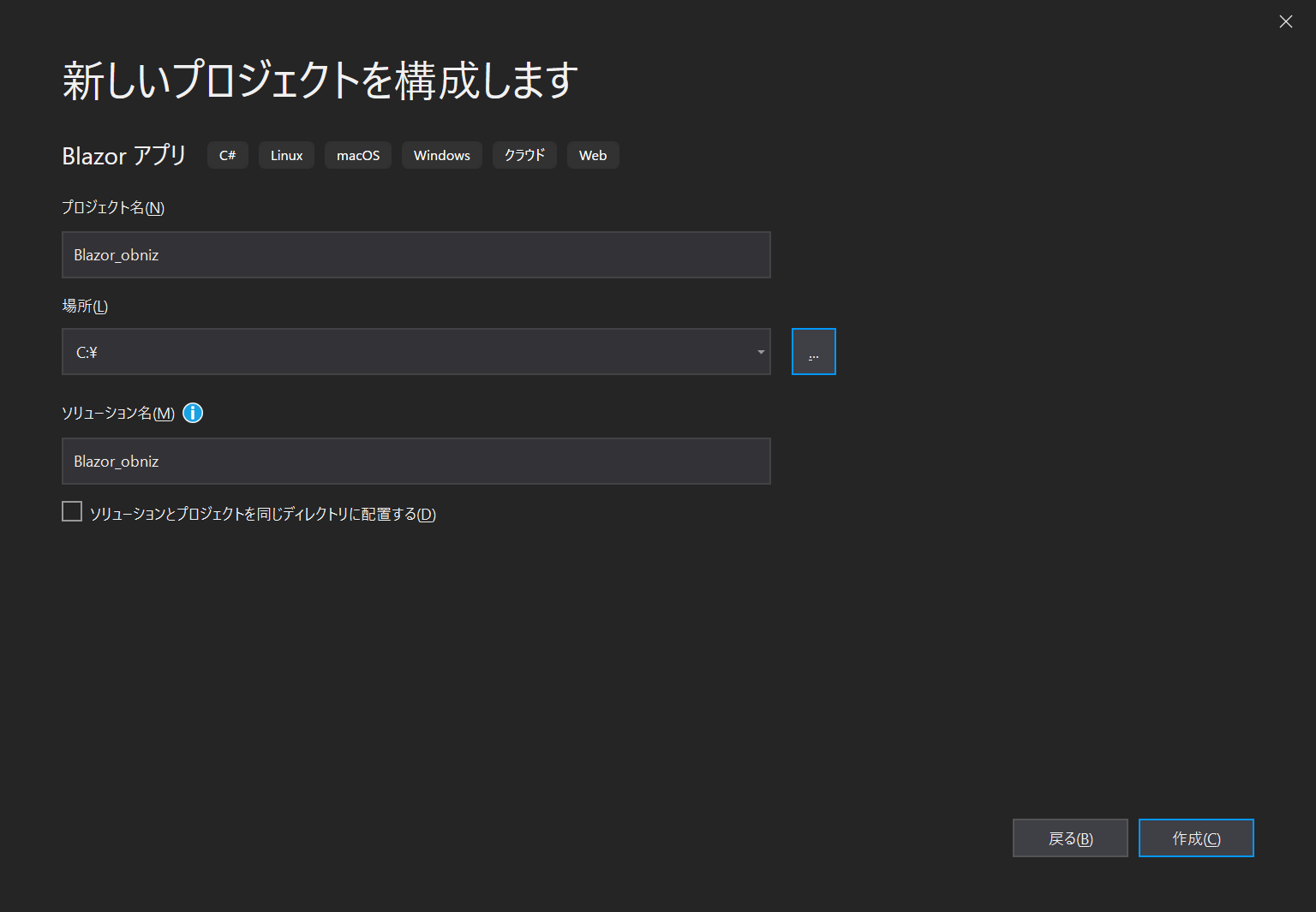
Task: Click the Windows tag
Action: pos(442,155)
